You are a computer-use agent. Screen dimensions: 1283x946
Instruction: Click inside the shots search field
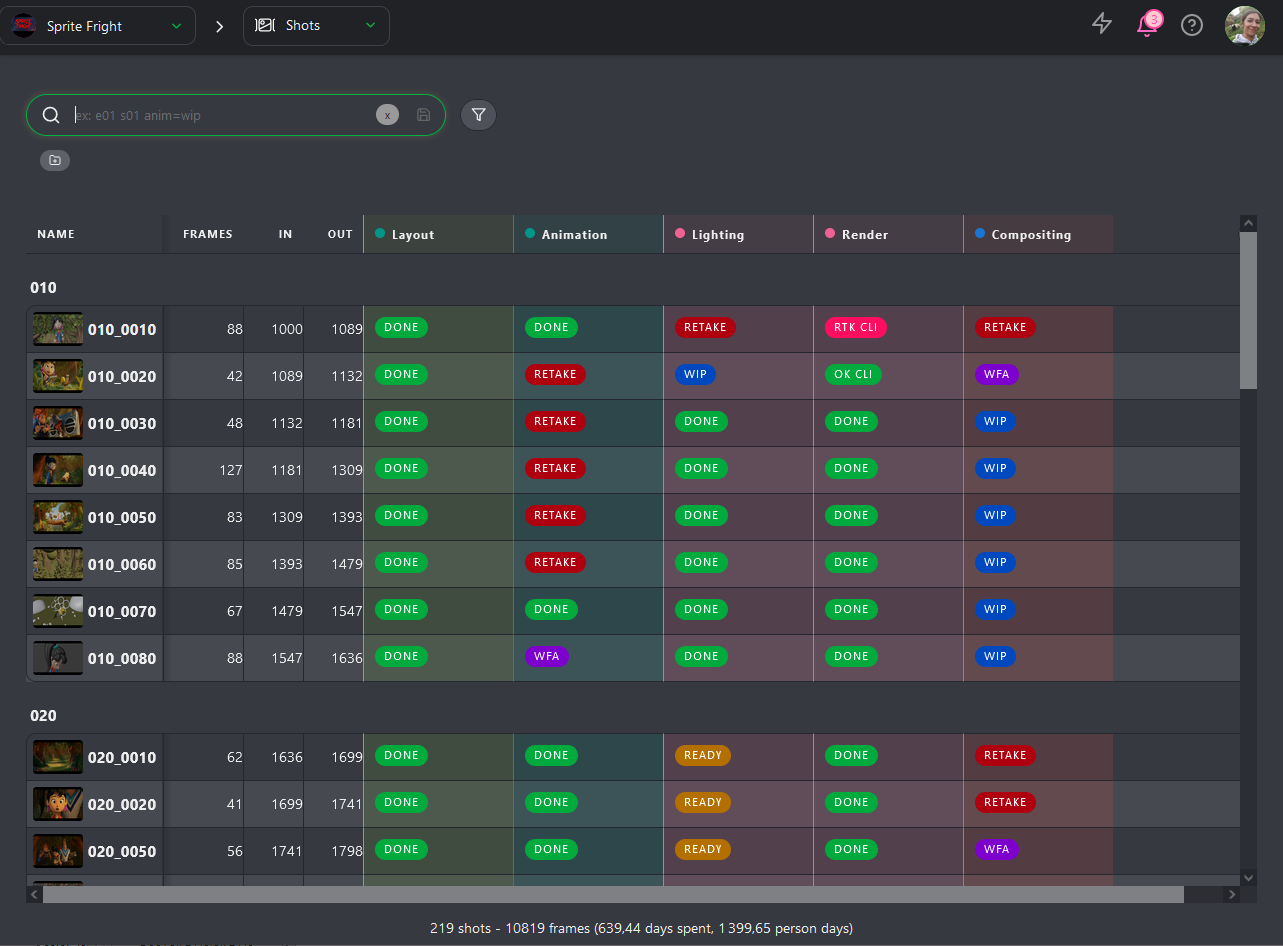point(222,115)
